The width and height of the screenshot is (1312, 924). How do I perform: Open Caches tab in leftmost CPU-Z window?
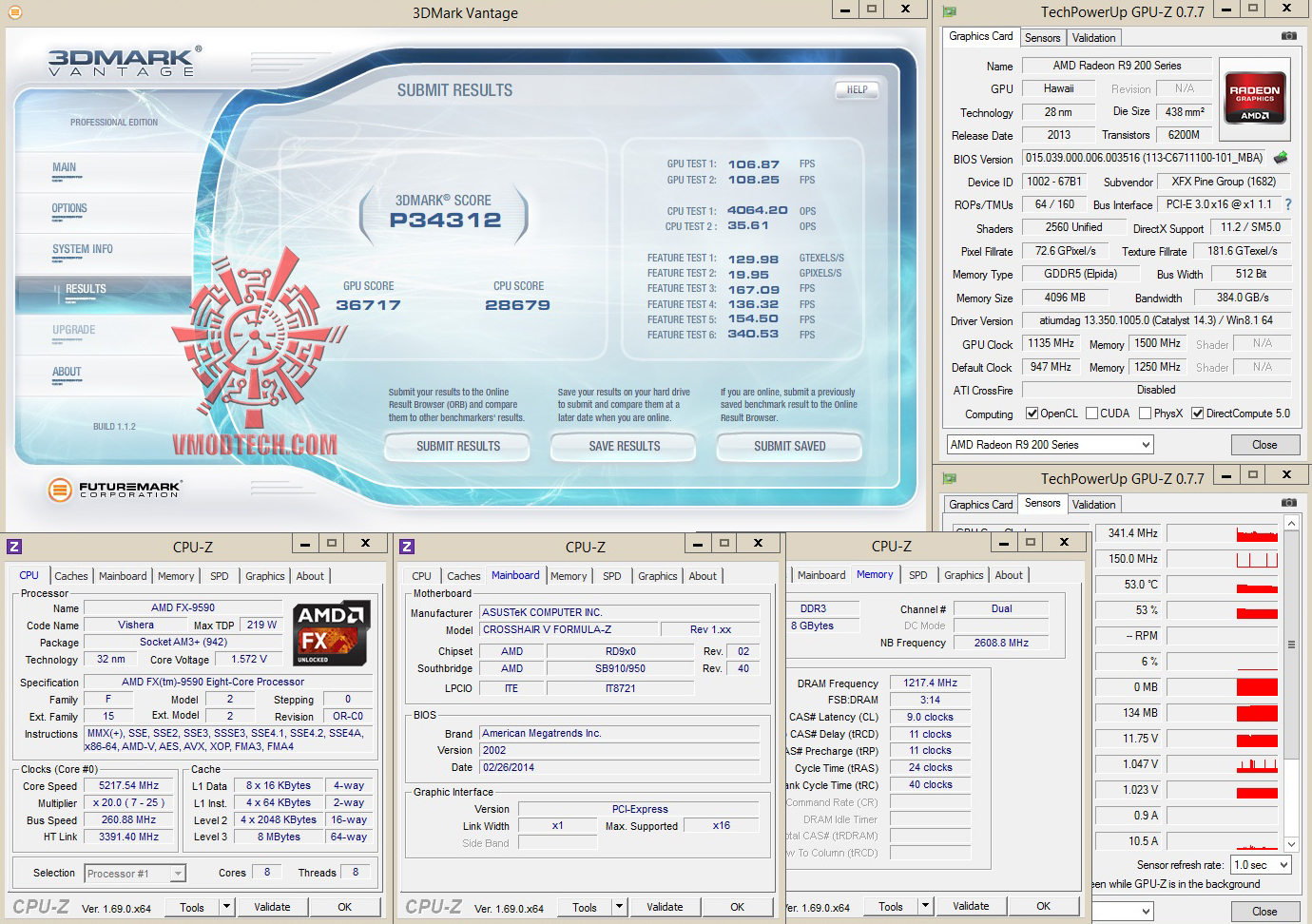[x=71, y=576]
